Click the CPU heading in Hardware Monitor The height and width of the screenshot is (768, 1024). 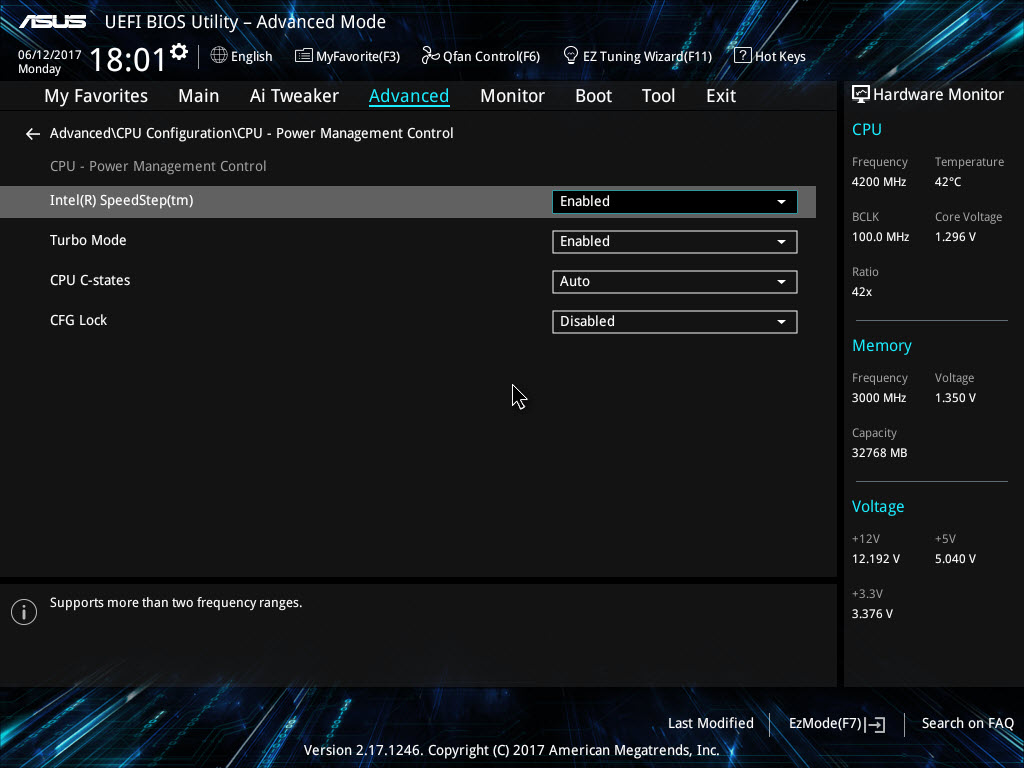click(x=867, y=129)
